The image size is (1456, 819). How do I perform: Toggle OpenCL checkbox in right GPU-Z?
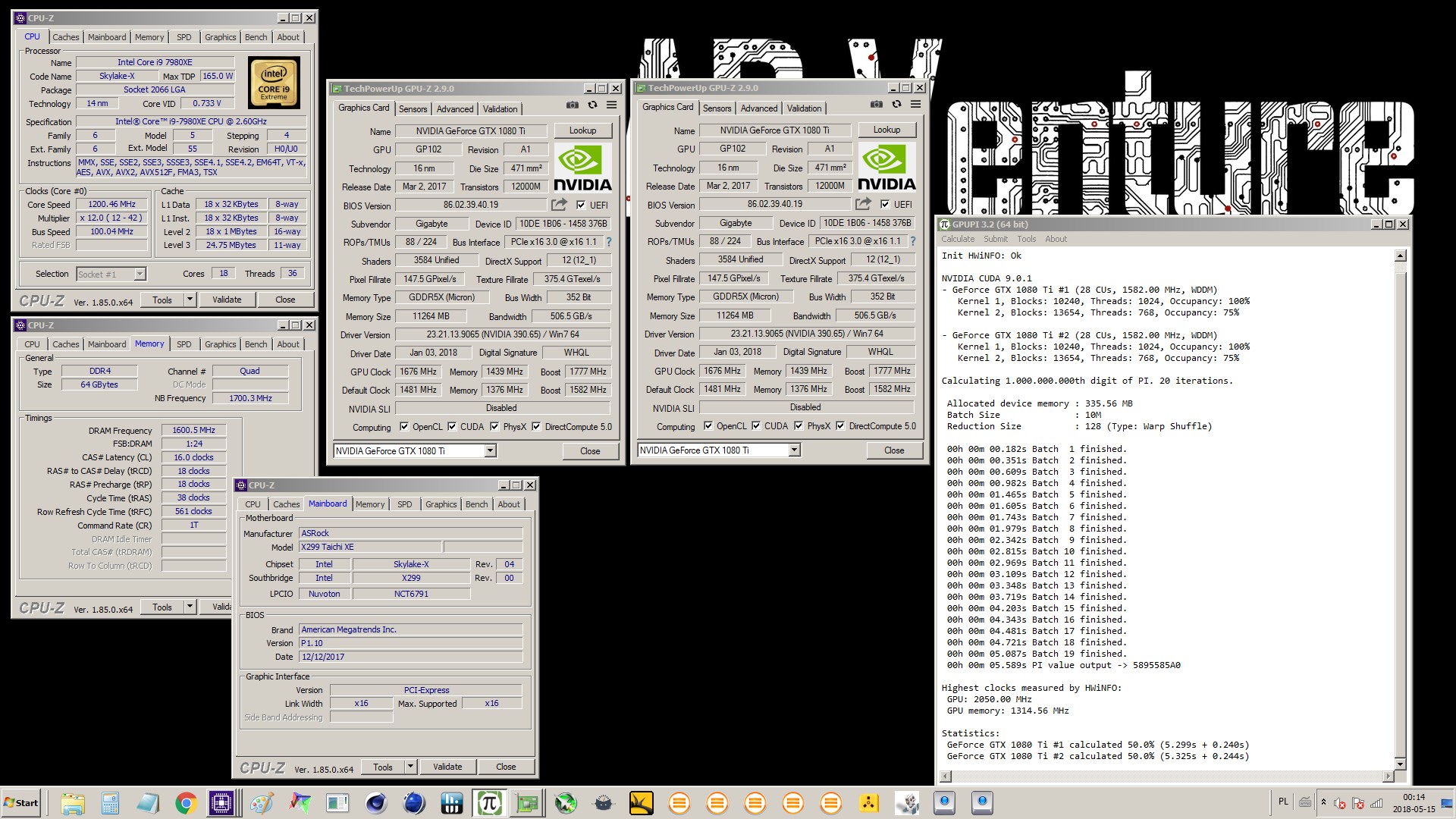click(x=708, y=426)
